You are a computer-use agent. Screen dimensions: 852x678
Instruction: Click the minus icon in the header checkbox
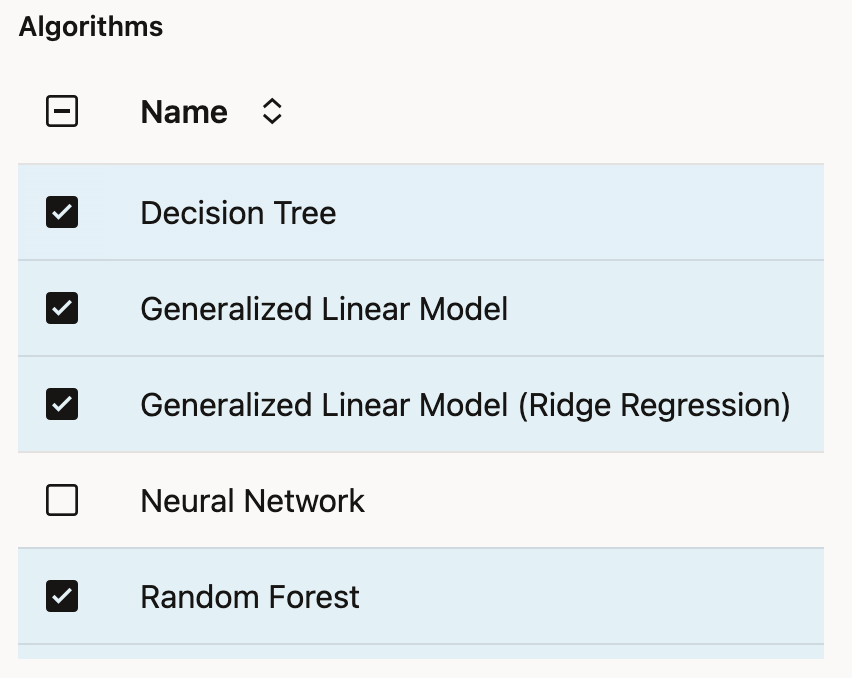61,111
